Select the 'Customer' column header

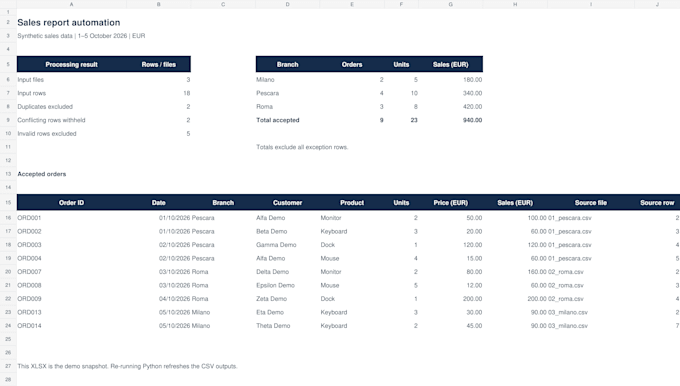click(288, 203)
